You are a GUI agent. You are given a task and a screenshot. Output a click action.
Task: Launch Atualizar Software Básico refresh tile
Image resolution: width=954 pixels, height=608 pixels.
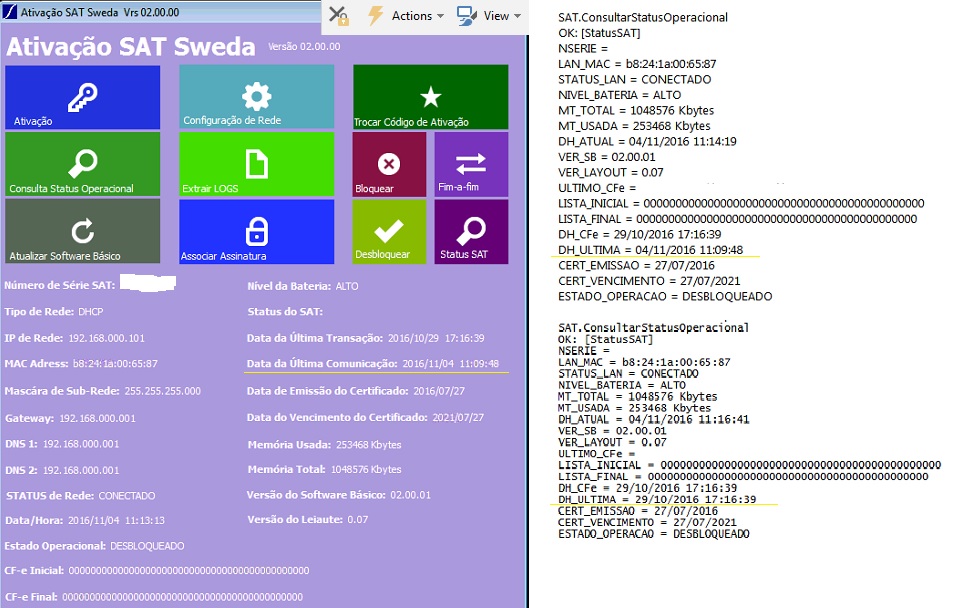[83, 231]
